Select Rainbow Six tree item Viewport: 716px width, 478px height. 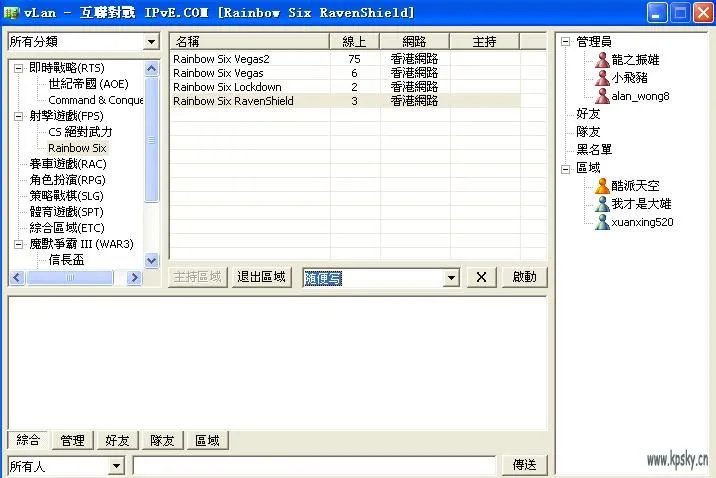pyautogui.click(x=77, y=148)
